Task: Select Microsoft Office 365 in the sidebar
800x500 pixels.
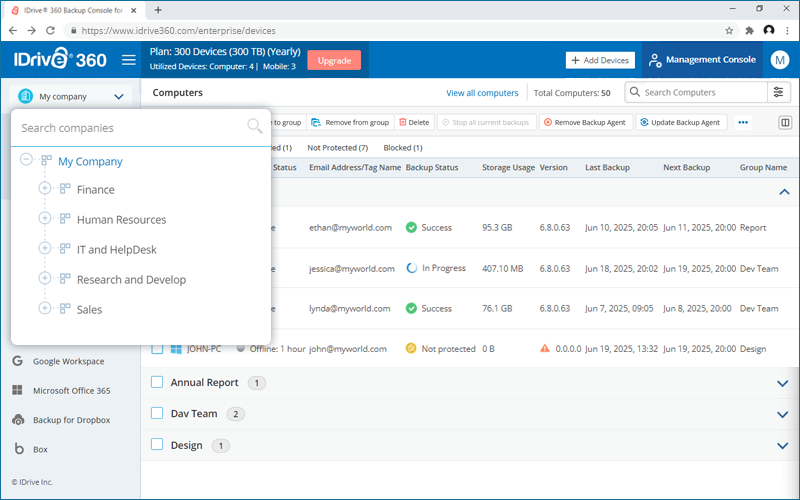Action: click(x=71, y=391)
